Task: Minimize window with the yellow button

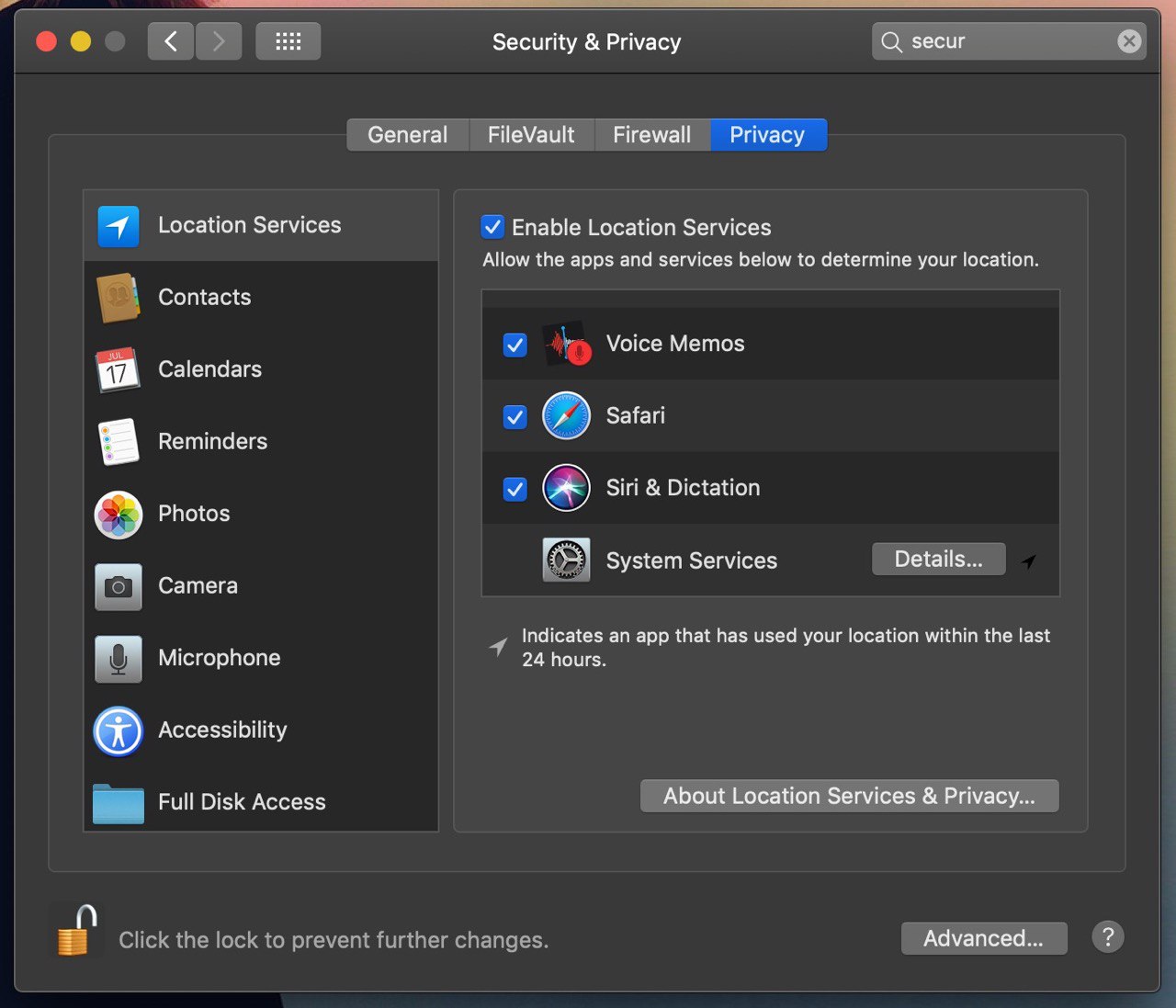Action: [81, 41]
